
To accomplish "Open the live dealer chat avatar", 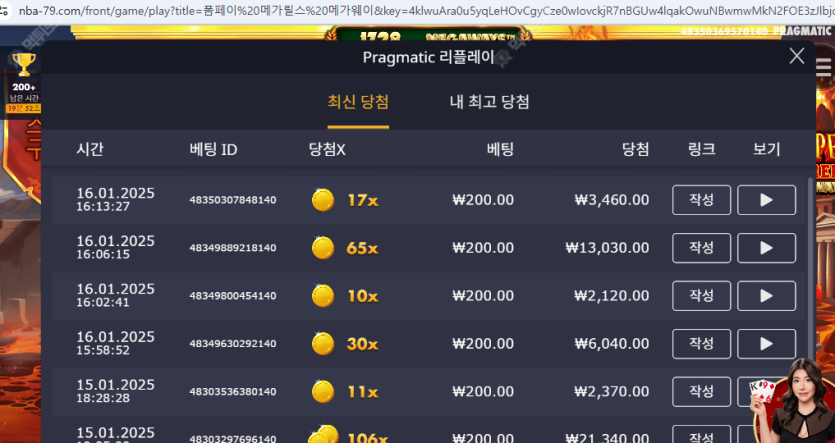I will [793, 402].
